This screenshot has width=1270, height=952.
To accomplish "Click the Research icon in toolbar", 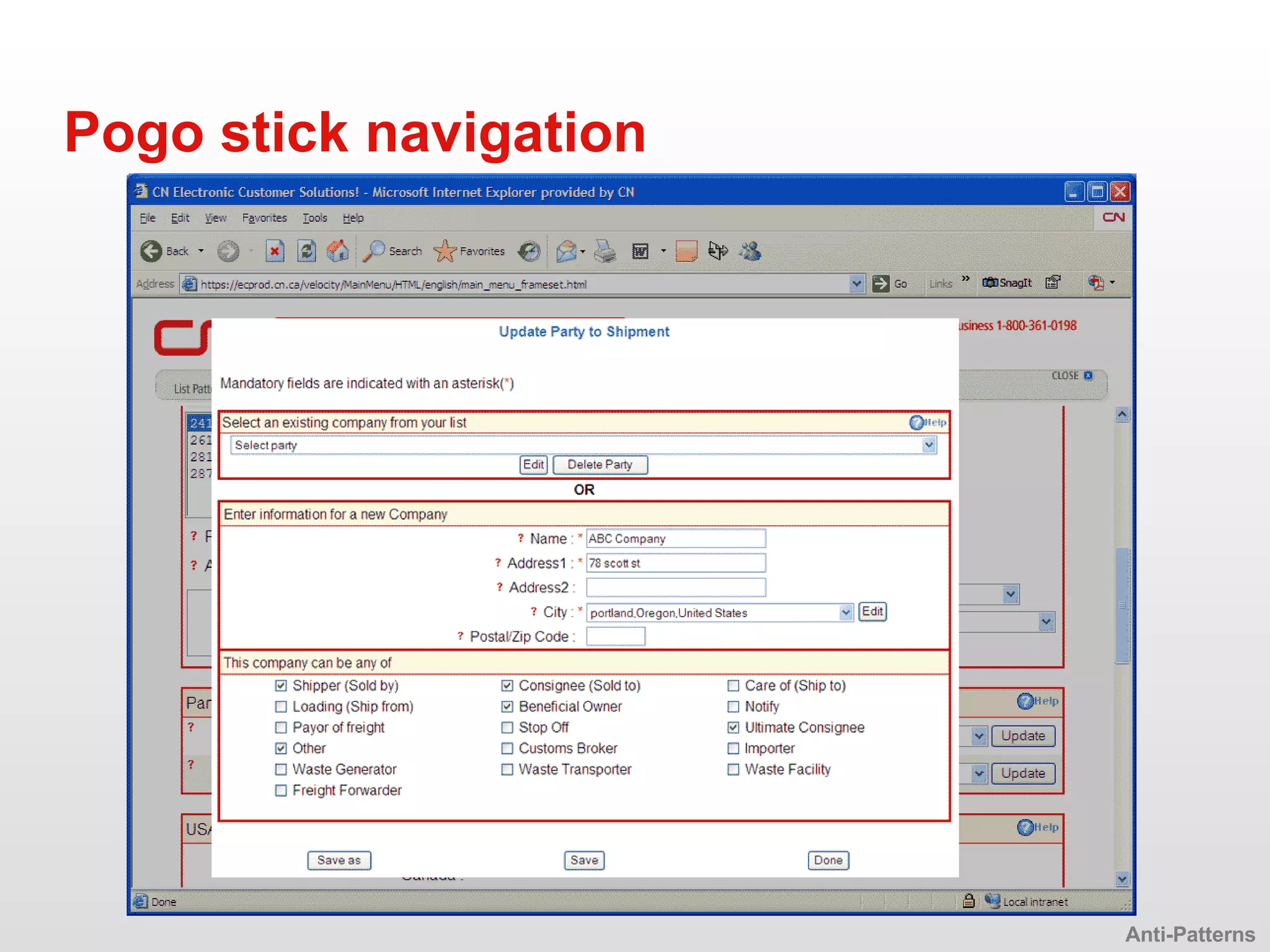I will tap(717, 251).
